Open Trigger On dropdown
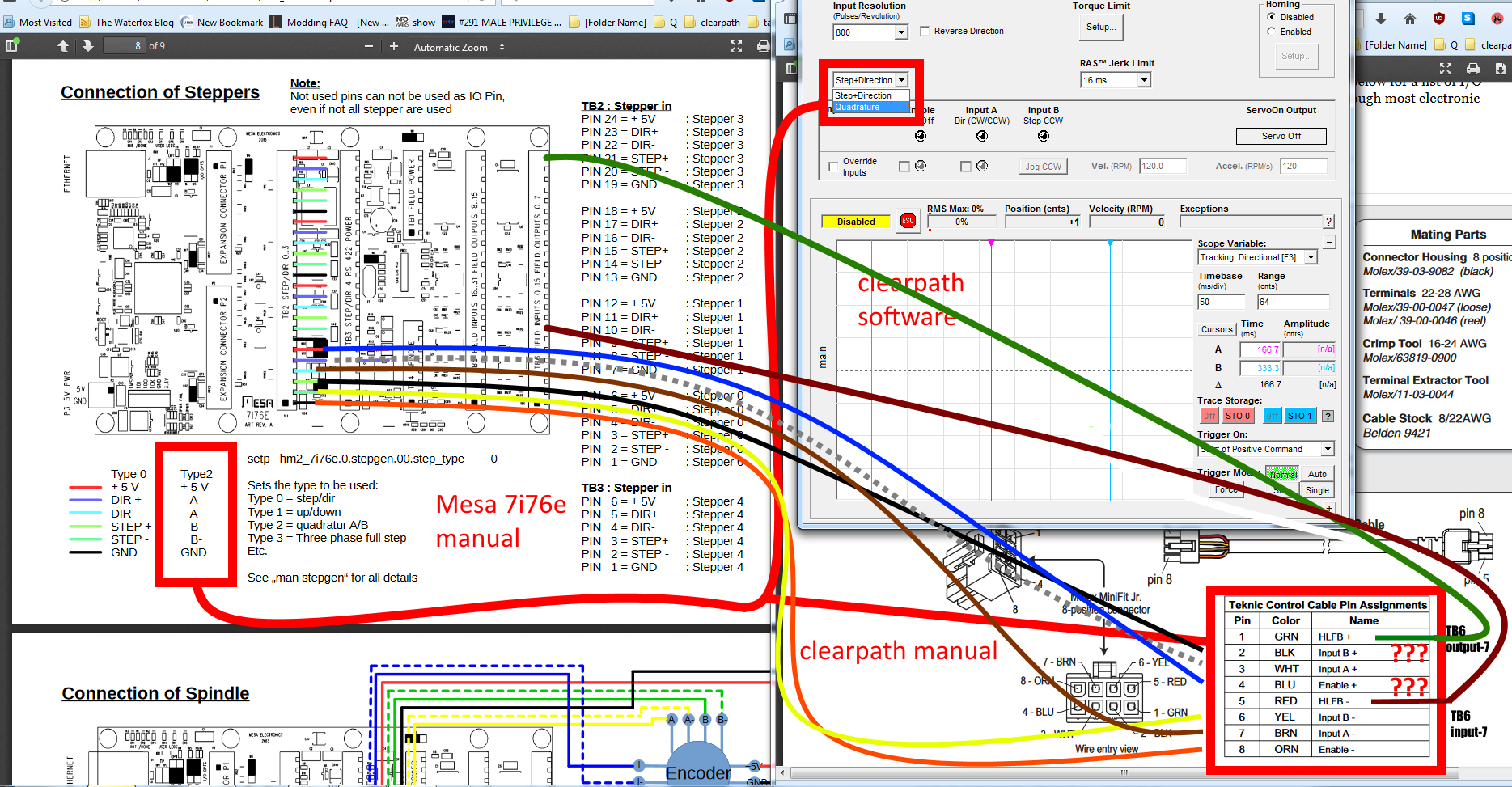Screen dimensions: 1512x787 [x=1266, y=449]
